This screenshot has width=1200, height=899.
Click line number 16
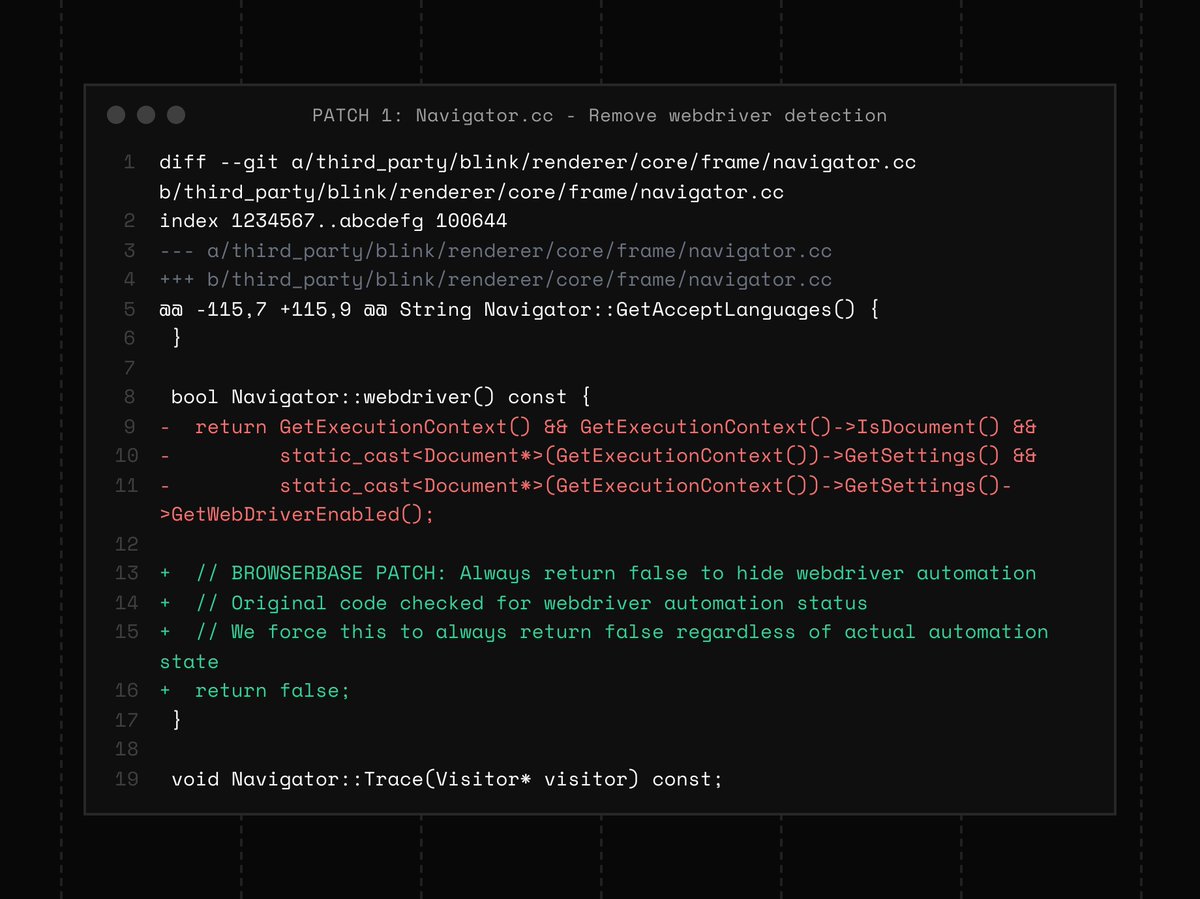click(x=126, y=691)
